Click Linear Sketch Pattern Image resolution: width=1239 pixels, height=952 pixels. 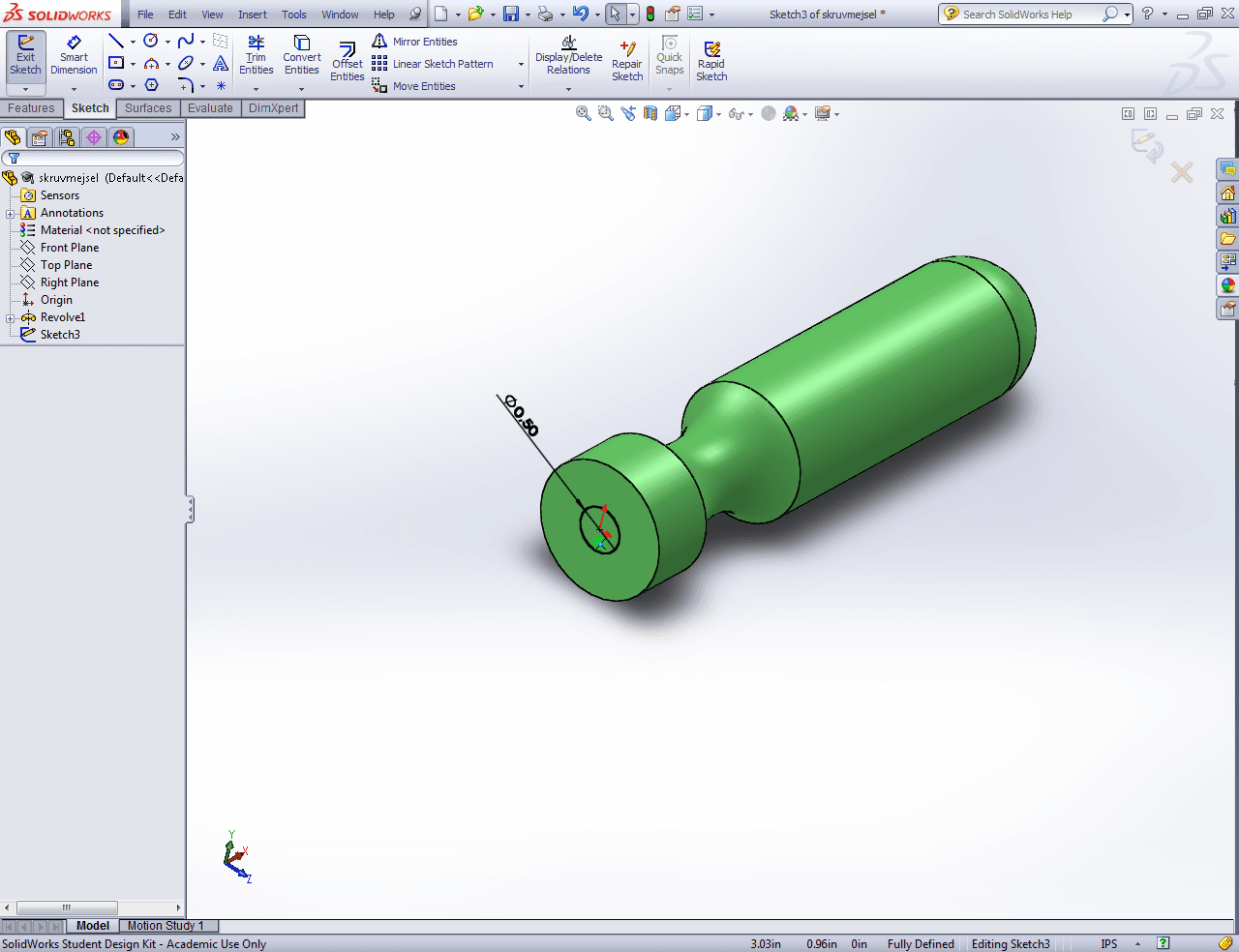coord(433,64)
